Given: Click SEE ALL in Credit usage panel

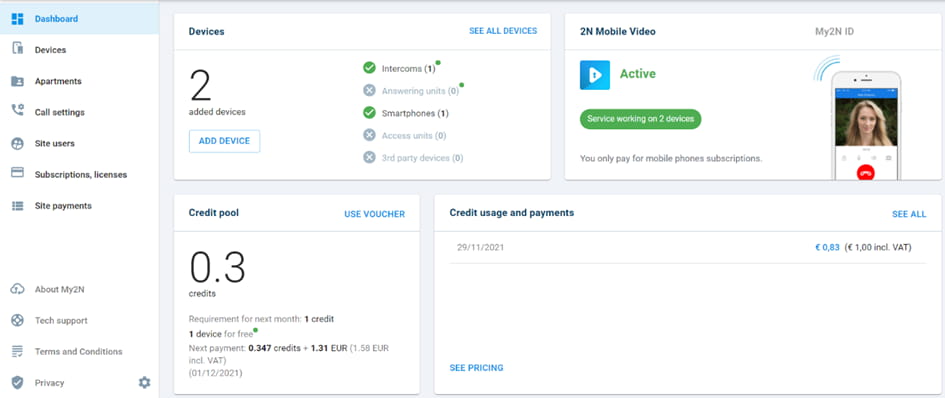Looking at the screenshot, I should pos(909,214).
